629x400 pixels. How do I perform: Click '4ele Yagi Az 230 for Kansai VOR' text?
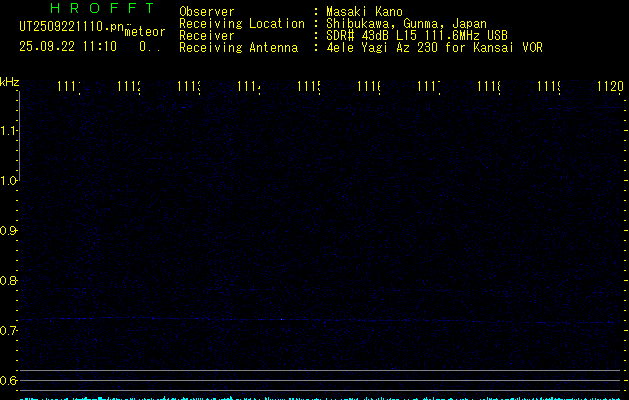coord(434,47)
